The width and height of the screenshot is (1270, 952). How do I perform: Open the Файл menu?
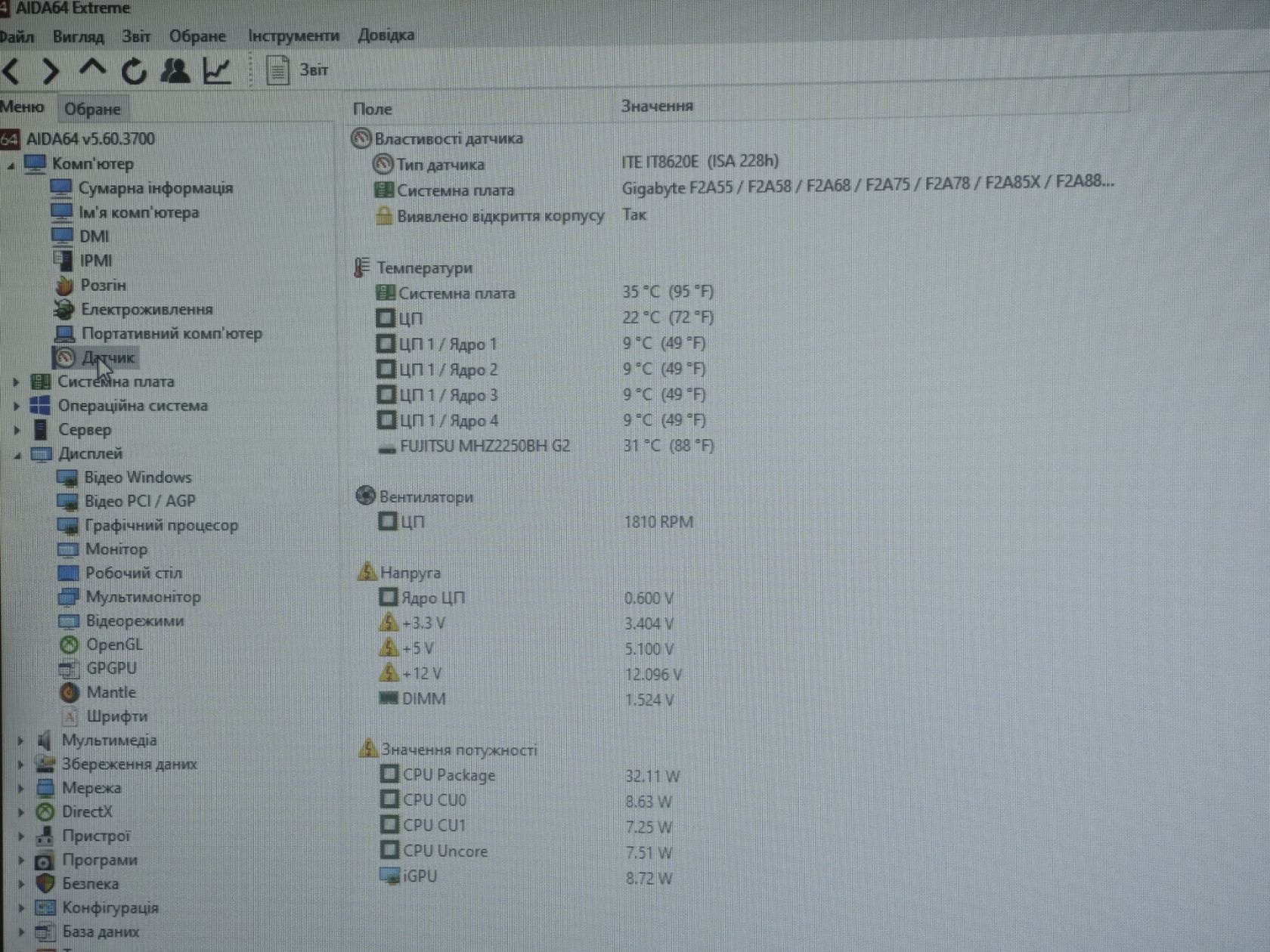[17, 36]
